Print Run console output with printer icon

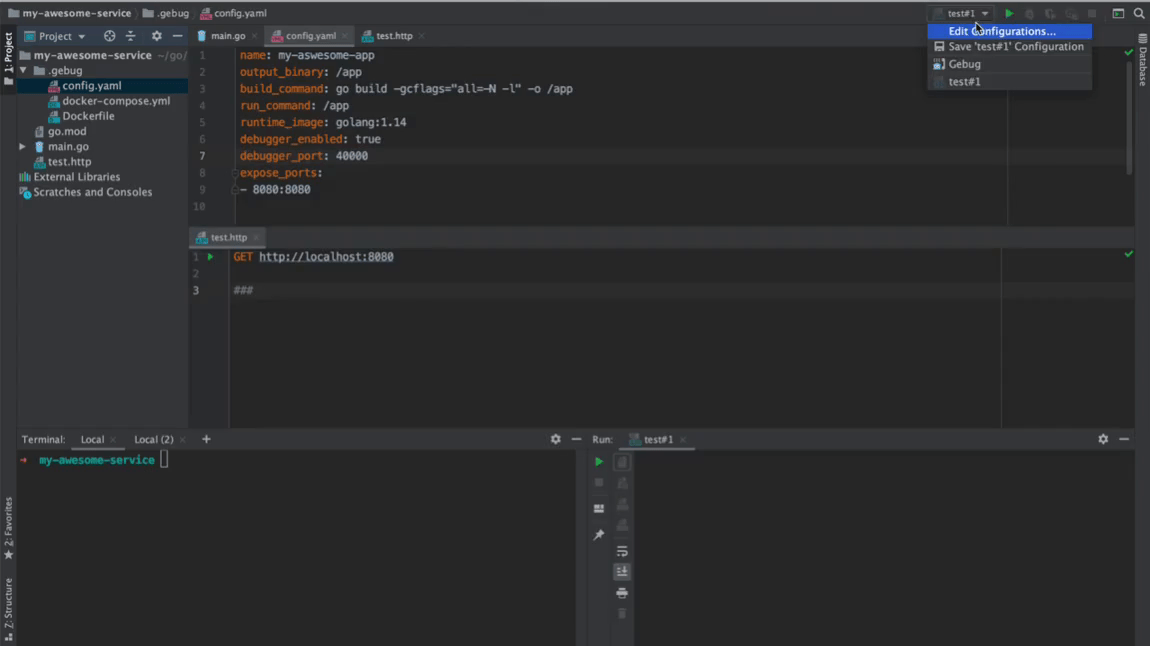[622, 592]
